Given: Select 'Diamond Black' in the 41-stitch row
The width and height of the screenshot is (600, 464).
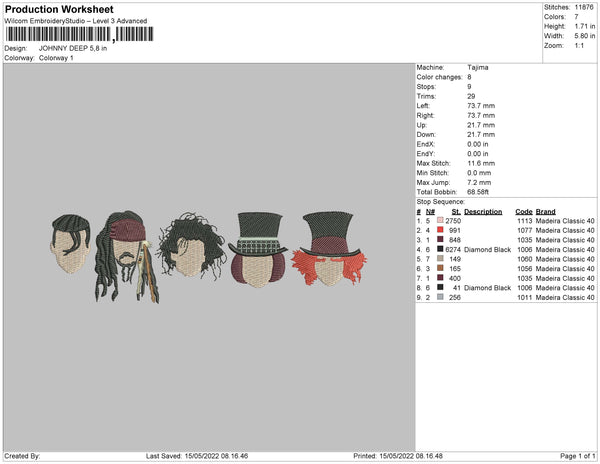Looking at the screenshot, I should (x=488, y=288).
